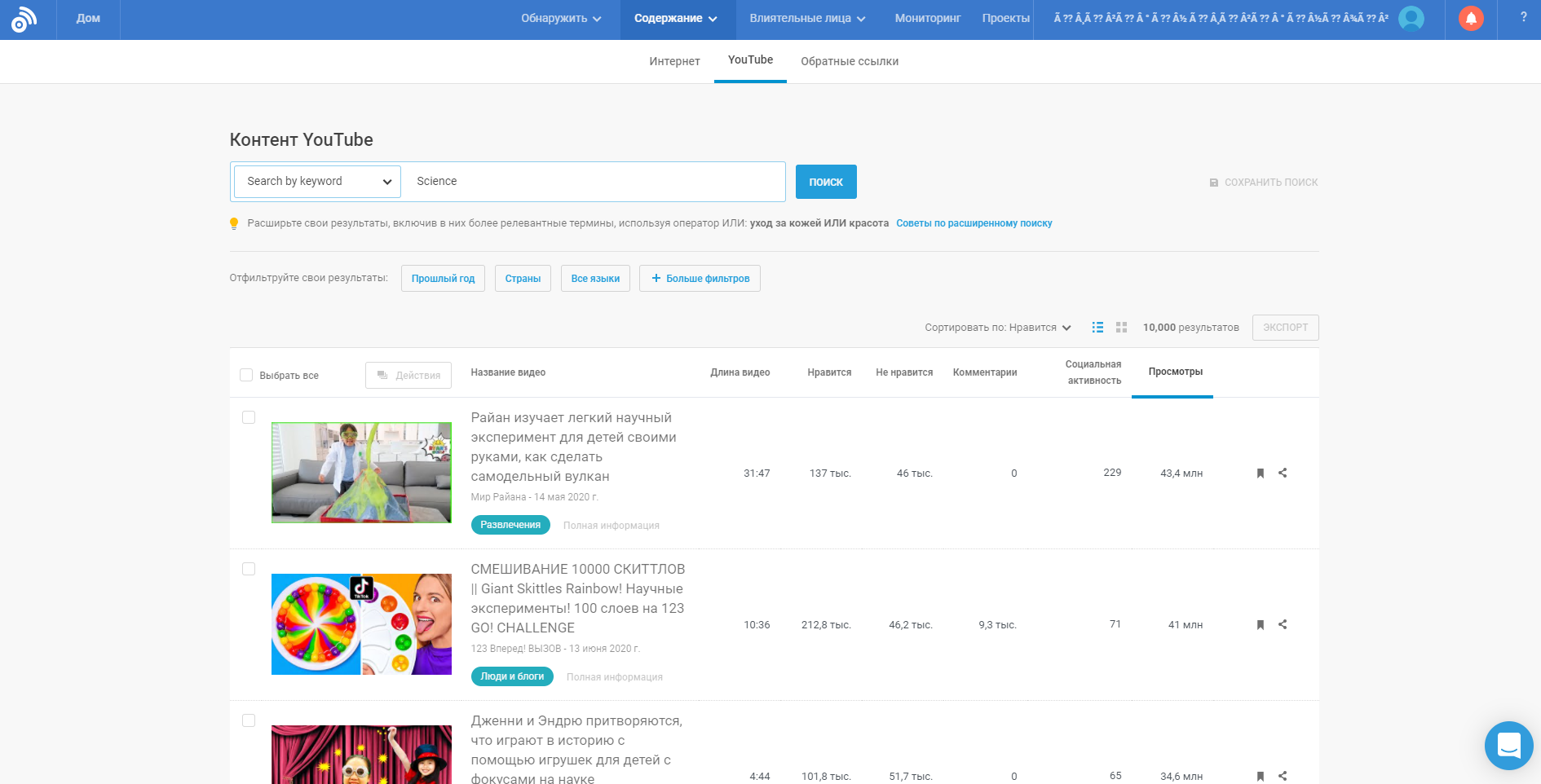Click the 43,4 млн views value

click(x=1181, y=473)
